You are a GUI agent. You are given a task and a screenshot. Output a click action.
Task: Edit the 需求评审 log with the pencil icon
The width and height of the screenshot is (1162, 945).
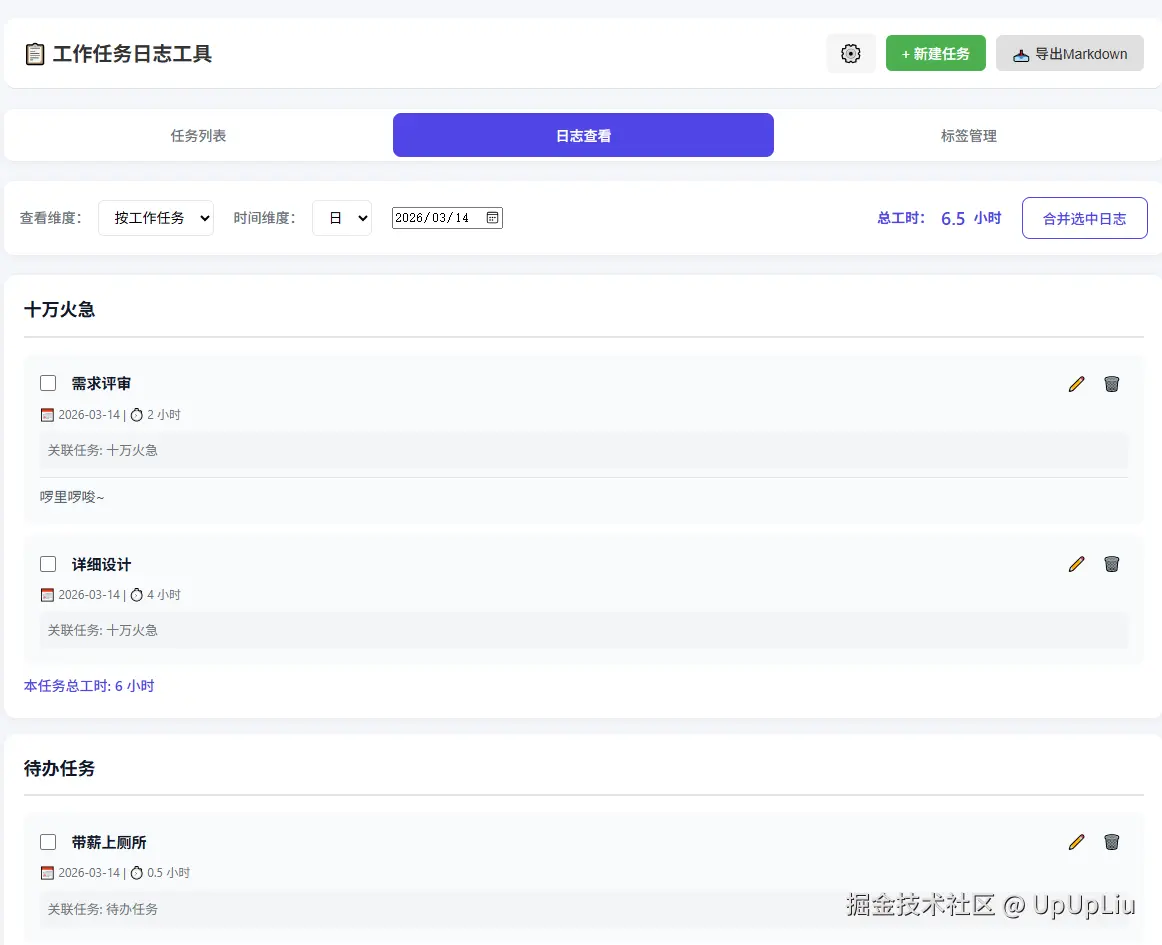pos(1076,384)
